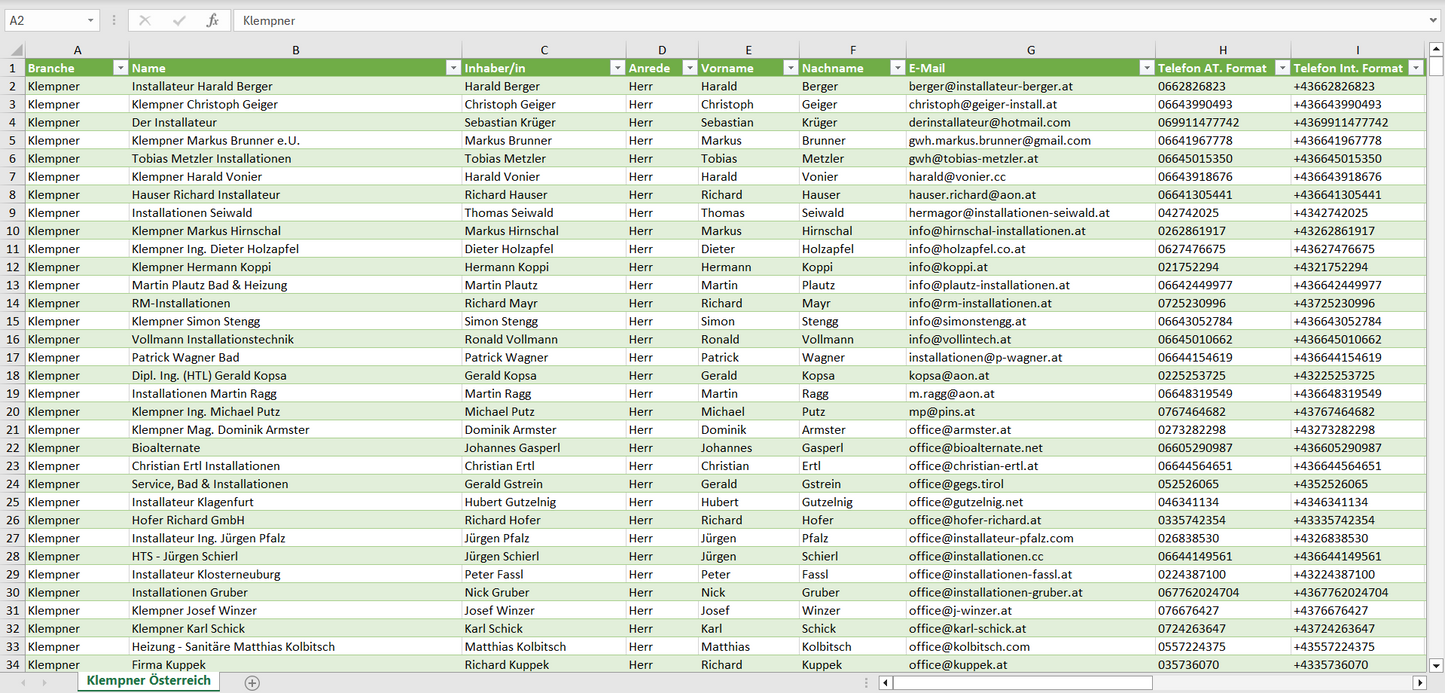
Task: Open the Branche column filter dropdown
Action: 120,68
